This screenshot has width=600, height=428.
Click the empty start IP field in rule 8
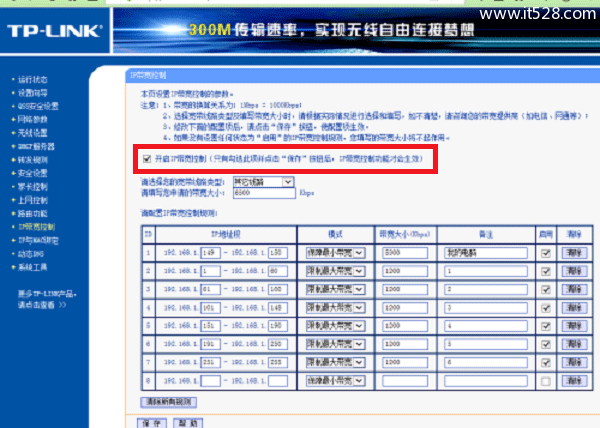click(x=210, y=381)
